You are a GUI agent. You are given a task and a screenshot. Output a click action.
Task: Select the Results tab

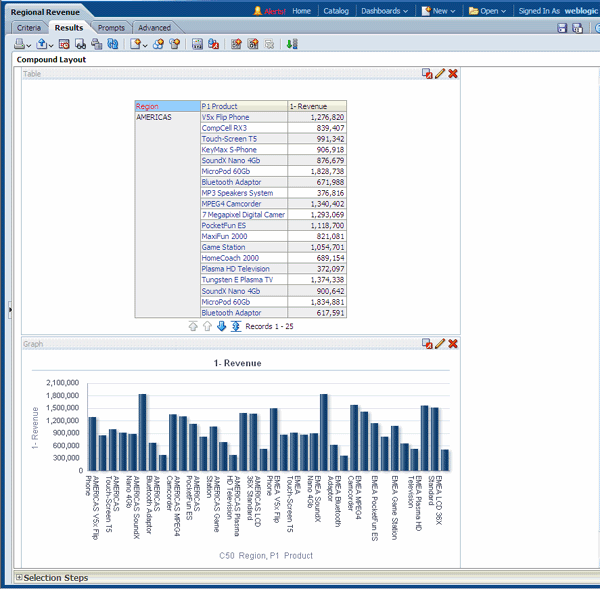click(x=69, y=28)
